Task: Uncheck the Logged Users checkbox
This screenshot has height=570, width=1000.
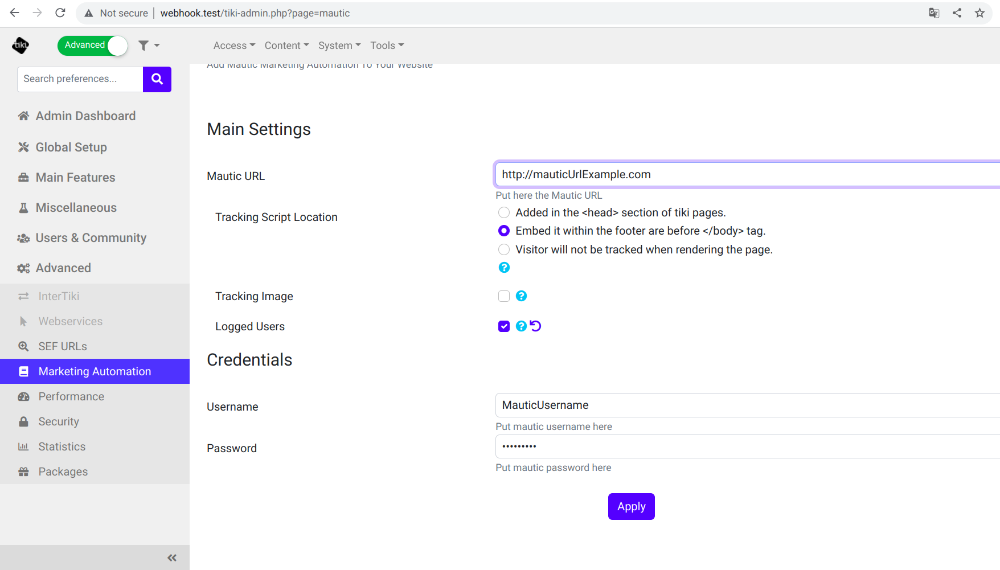Action: point(504,326)
